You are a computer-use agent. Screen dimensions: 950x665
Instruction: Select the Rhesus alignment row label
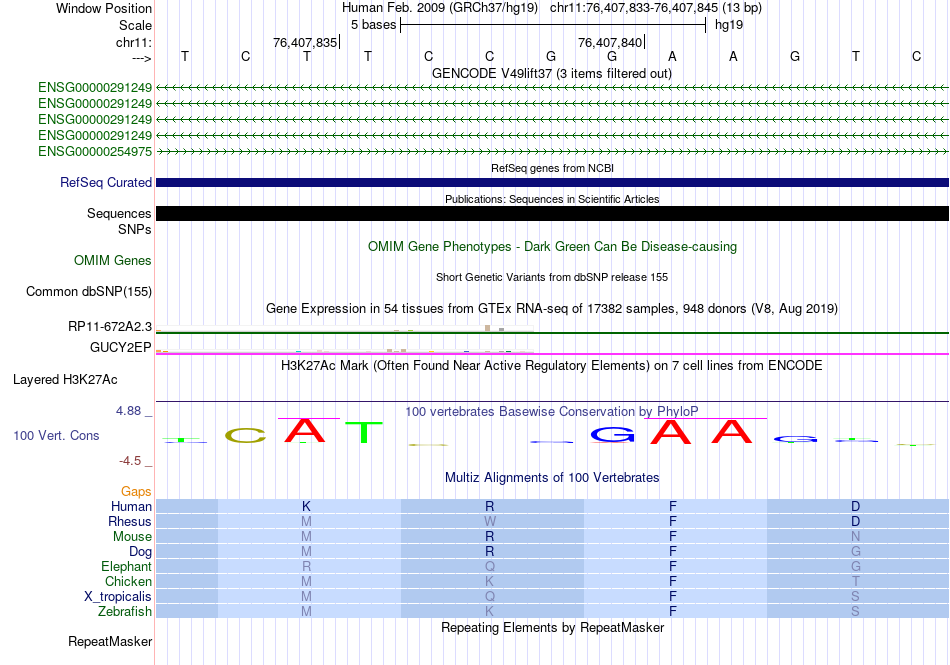tap(130, 521)
